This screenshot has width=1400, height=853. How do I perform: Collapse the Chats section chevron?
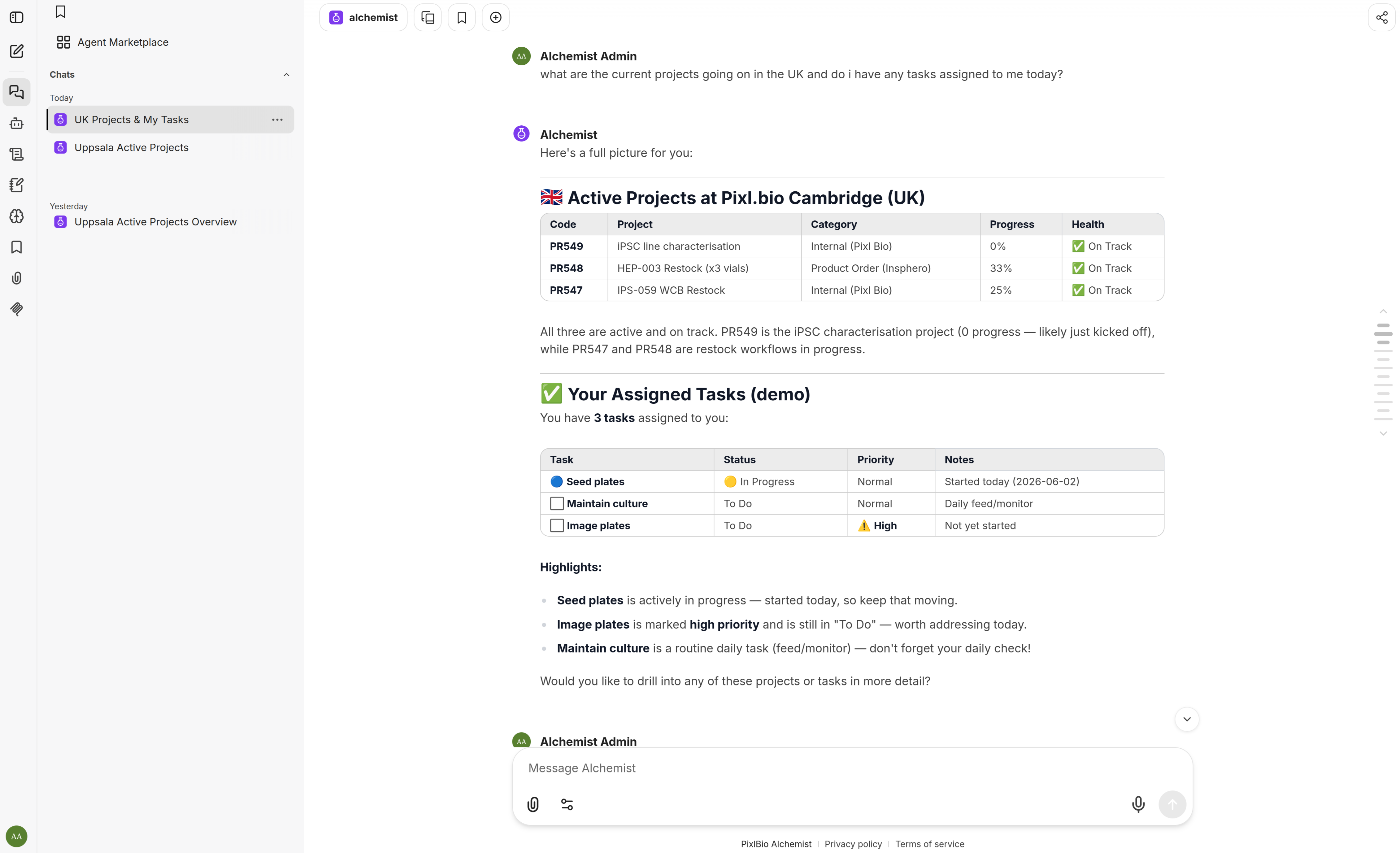click(x=286, y=74)
